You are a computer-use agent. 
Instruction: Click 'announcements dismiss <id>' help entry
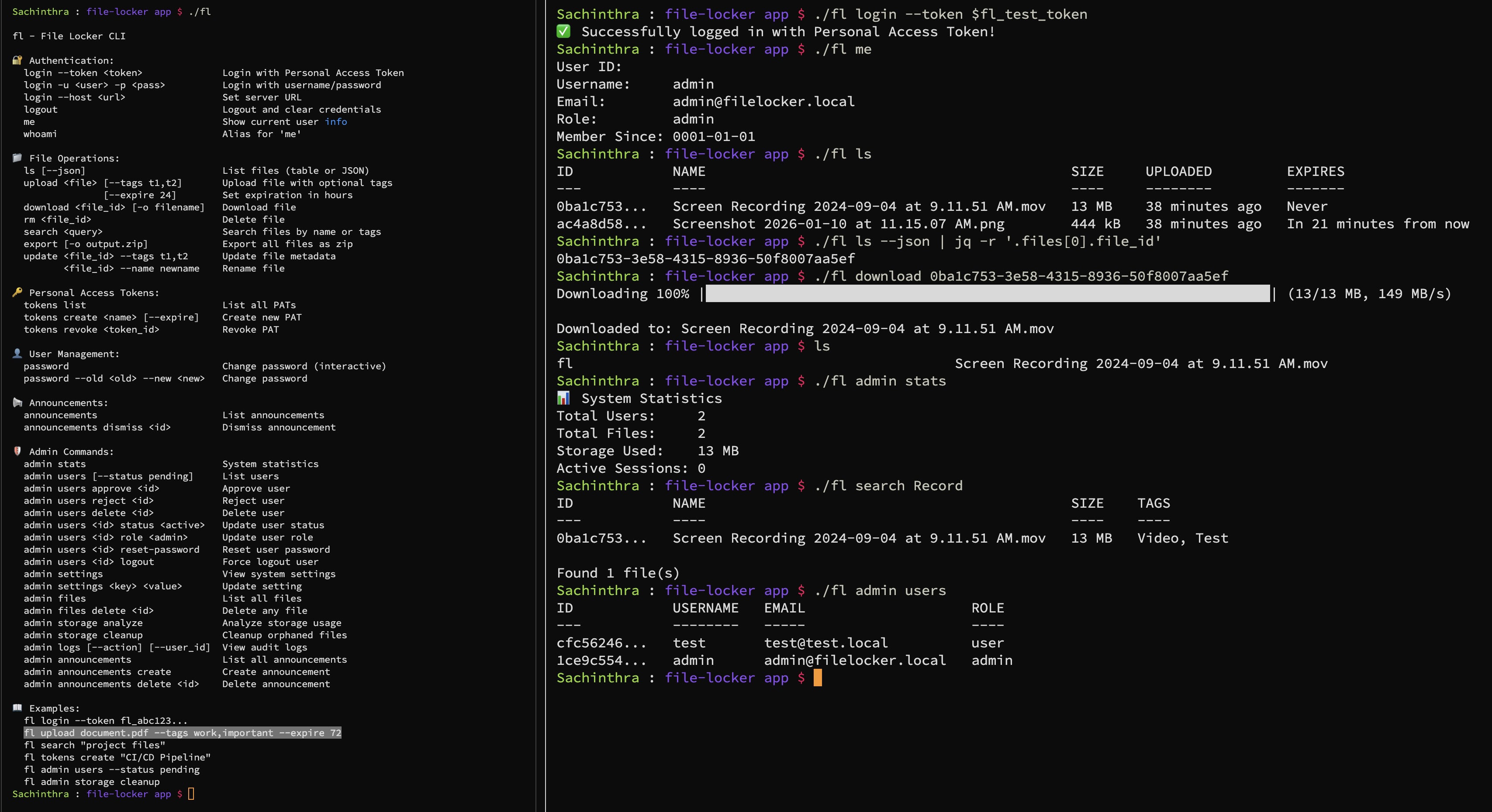point(97,427)
